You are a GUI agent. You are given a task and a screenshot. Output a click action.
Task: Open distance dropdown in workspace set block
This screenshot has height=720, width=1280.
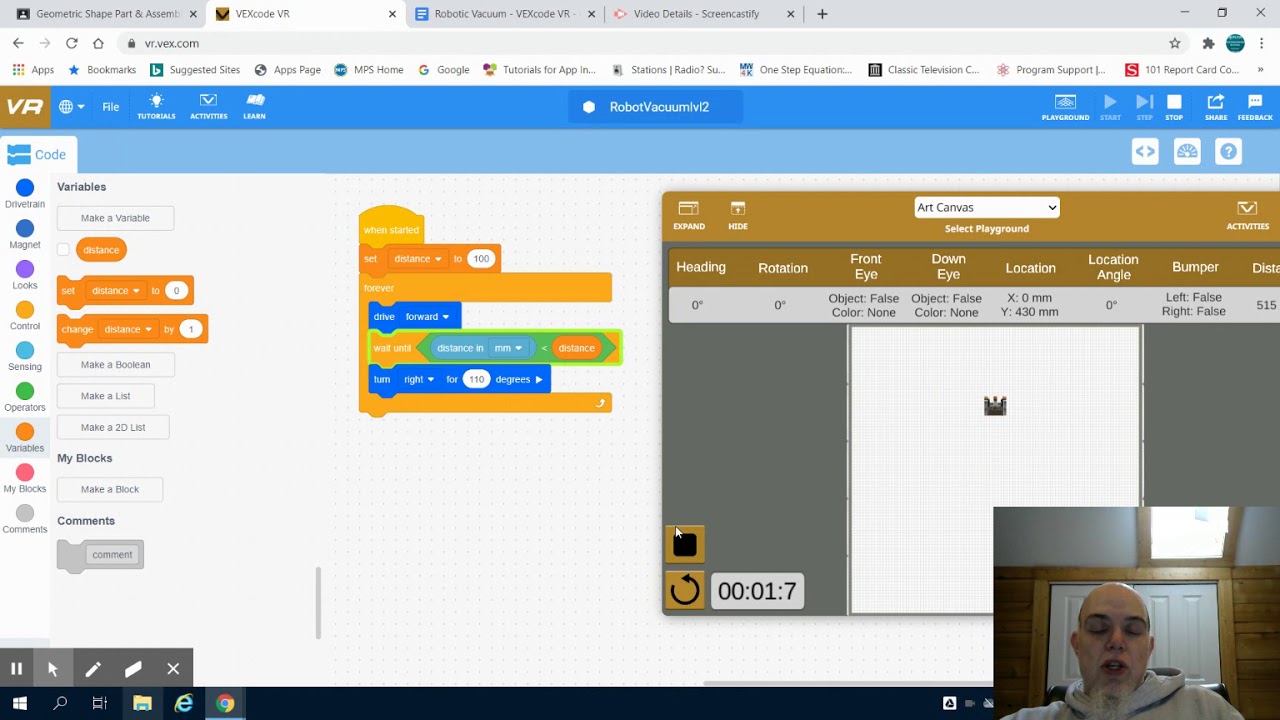pyautogui.click(x=418, y=259)
